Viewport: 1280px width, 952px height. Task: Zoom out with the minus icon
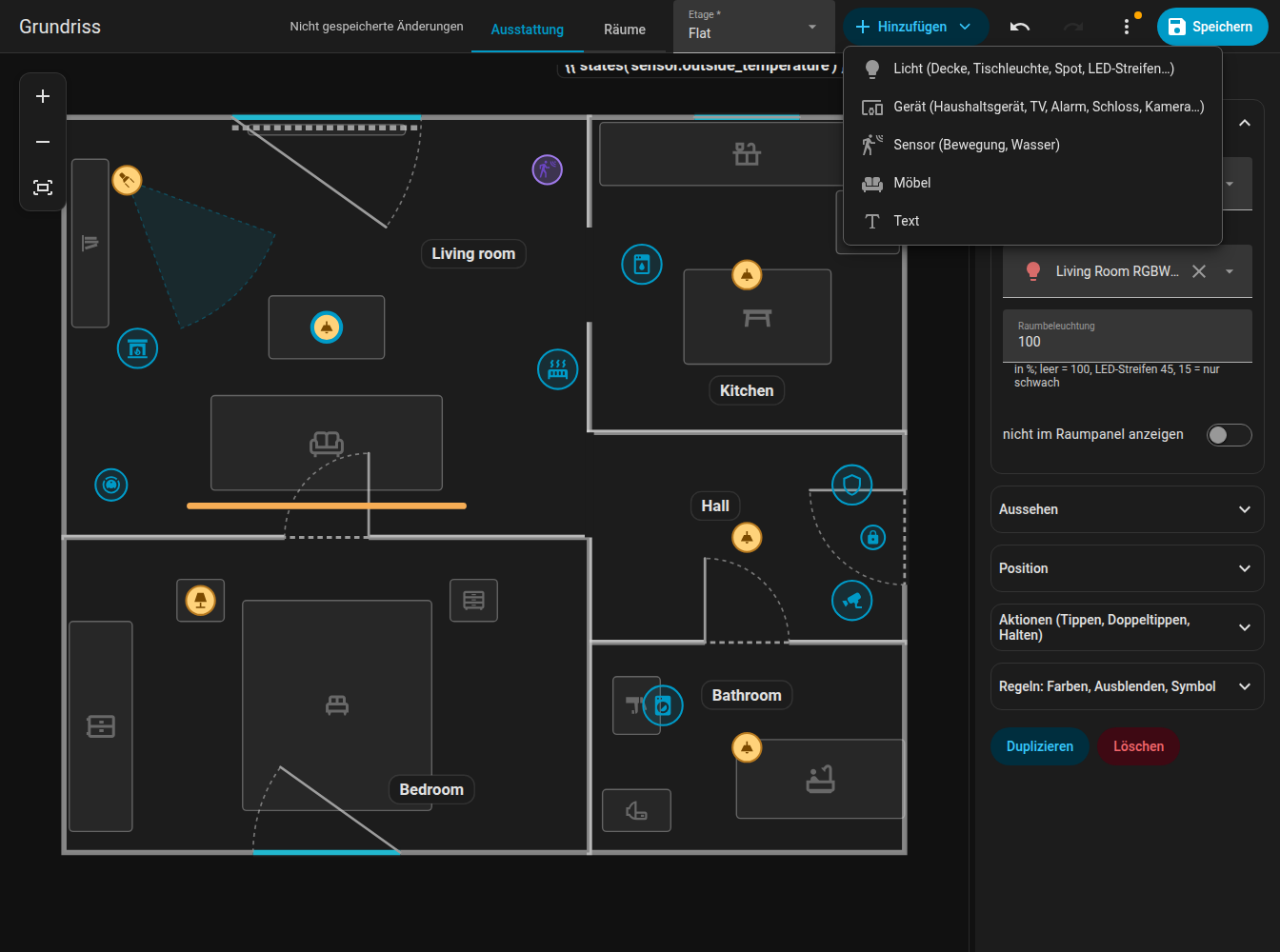[x=43, y=142]
